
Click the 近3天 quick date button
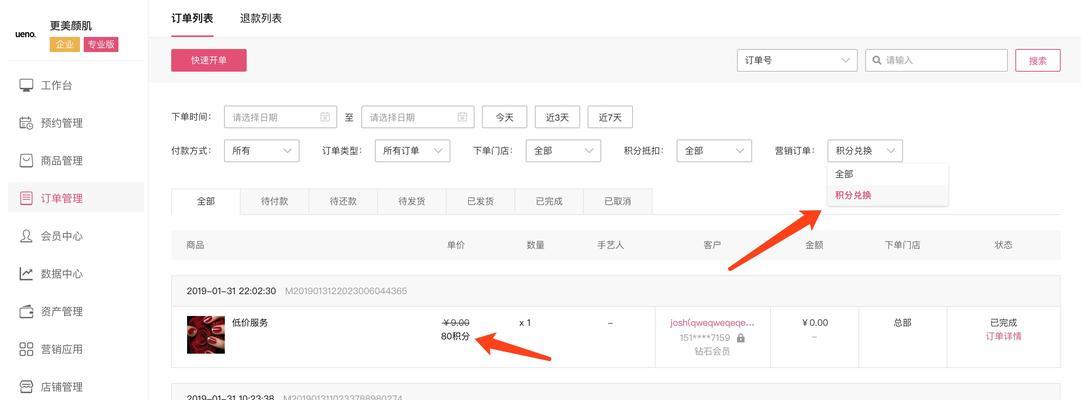[557, 117]
